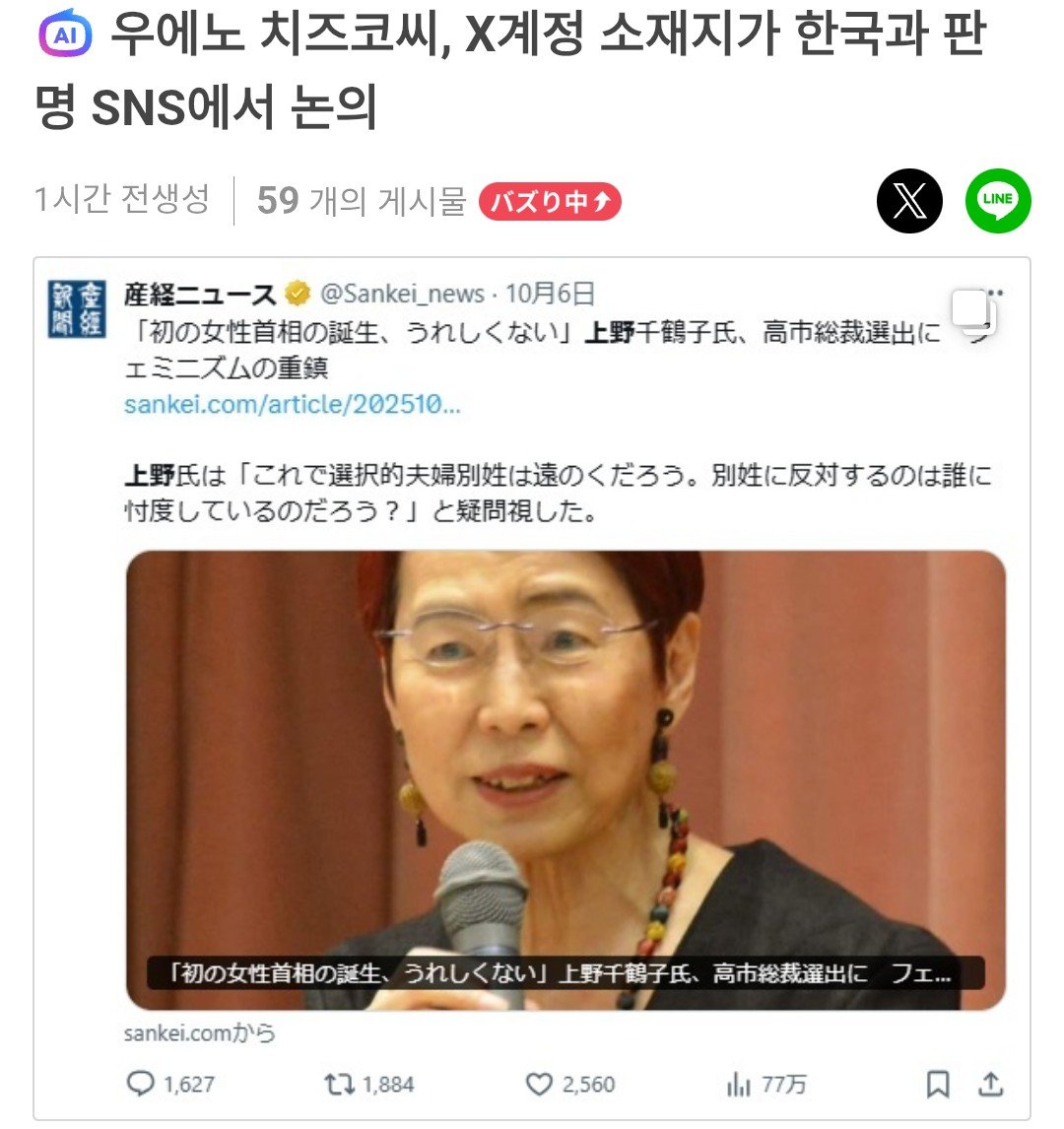Click the @Sankei_news handle
Viewport: 1064px width, 1129px height.
click(x=402, y=294)
